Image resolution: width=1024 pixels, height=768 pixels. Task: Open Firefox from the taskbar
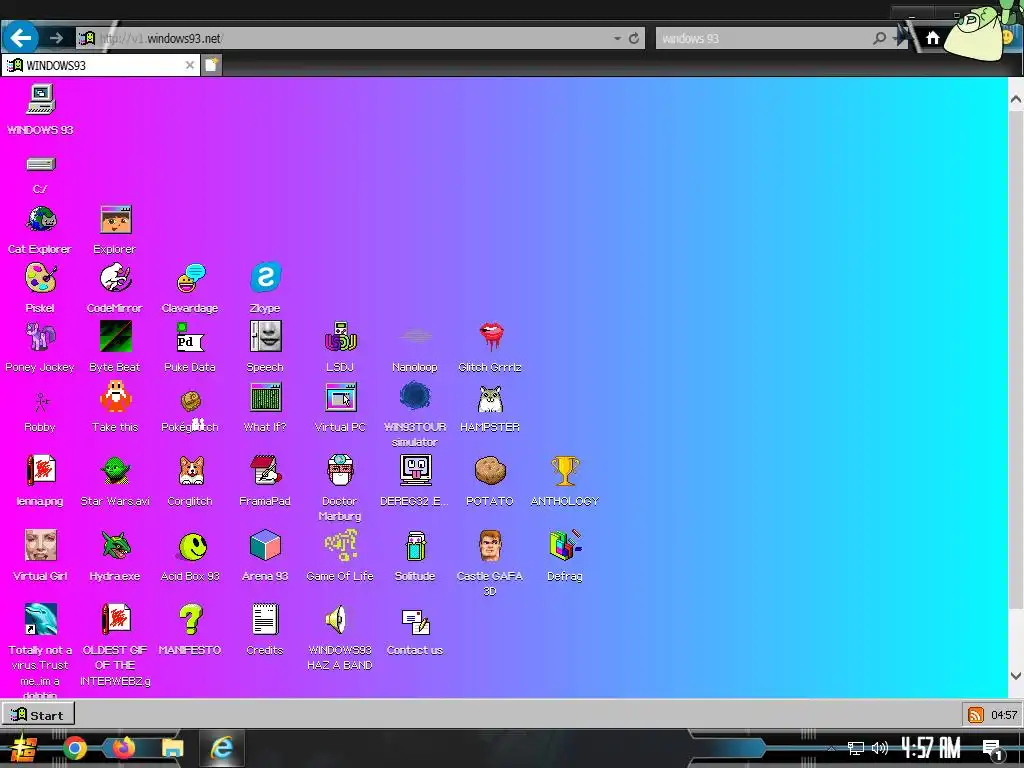[x=123, y=748]
